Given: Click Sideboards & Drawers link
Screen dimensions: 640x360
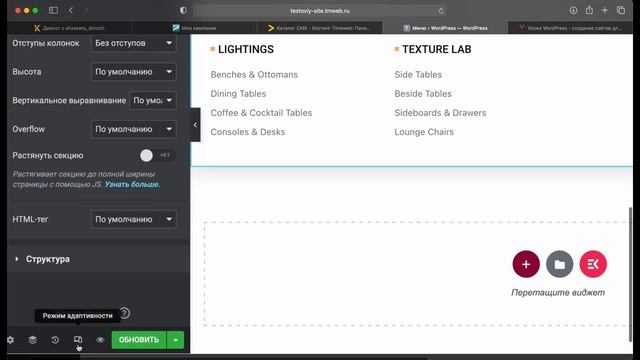Looking at the screenshot, I should click(x=440, y=113).
